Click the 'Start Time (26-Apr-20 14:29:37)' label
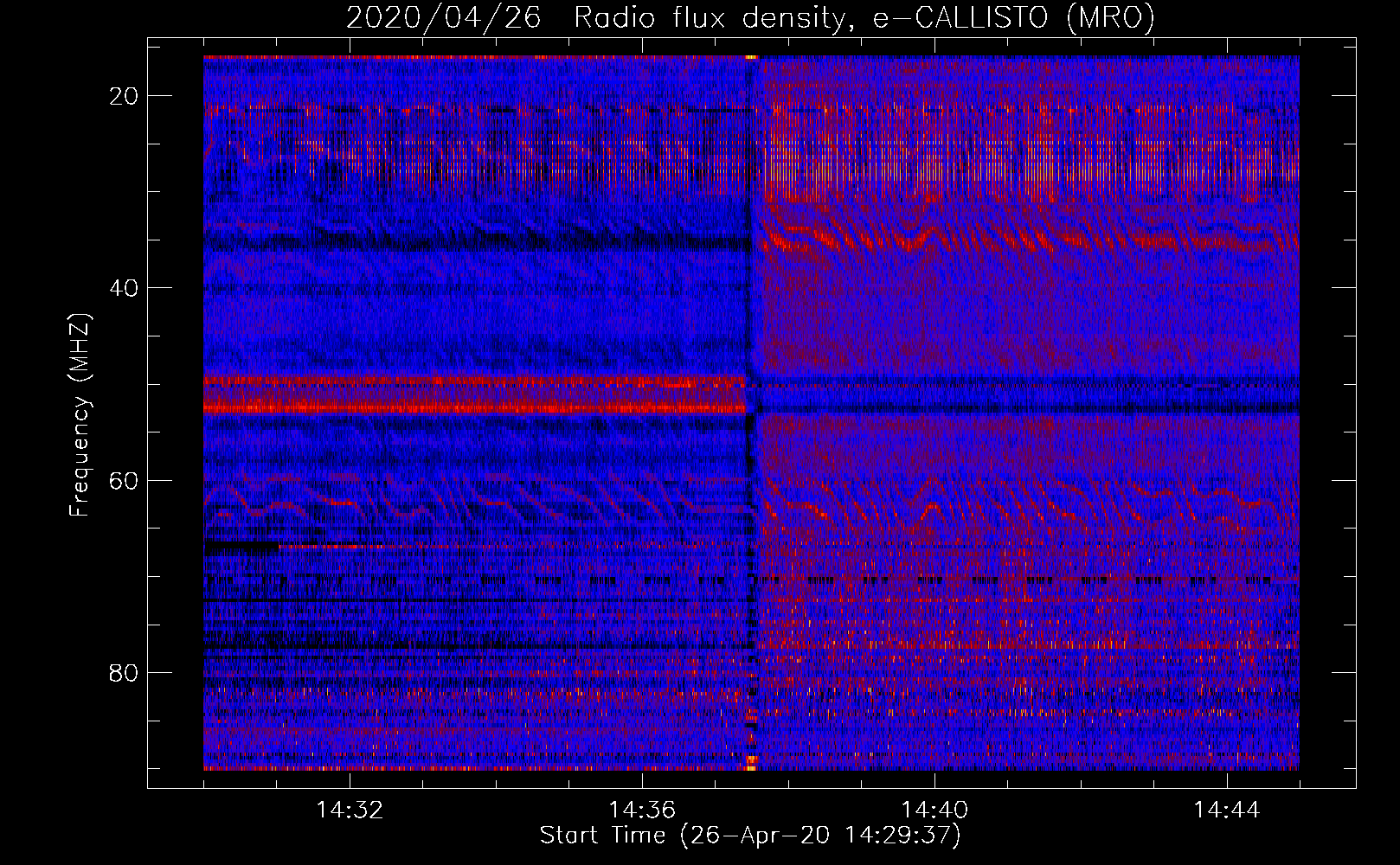1400x865 pixels. click(x=750, y=836)
